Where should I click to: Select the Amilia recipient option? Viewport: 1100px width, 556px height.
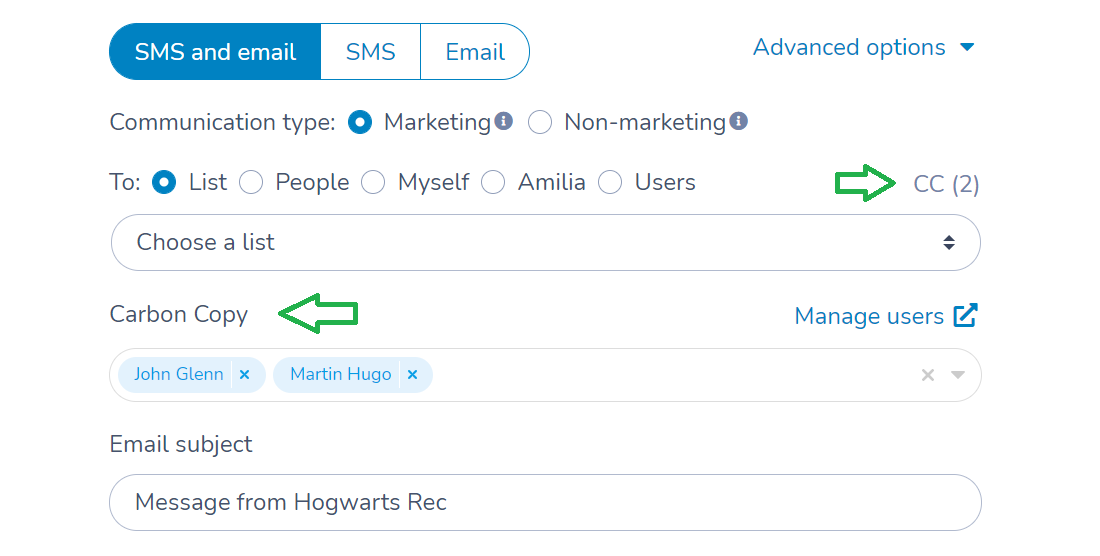click(493, 182)
